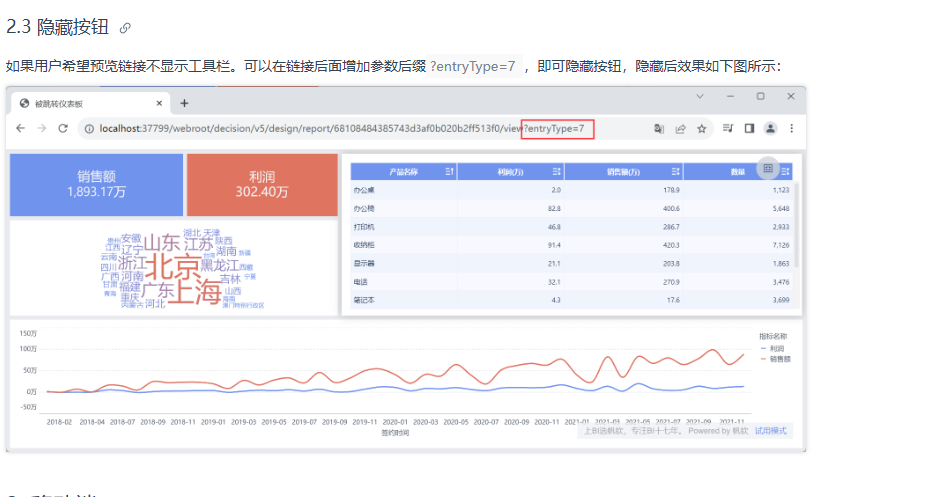Click the anchor link icon beside the 2.3 heading
934x497 pixels.
(125, 28)
